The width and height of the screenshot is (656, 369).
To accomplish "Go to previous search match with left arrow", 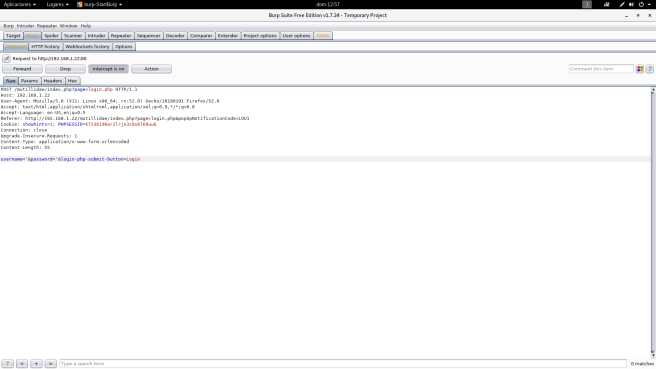I will 22,364.
